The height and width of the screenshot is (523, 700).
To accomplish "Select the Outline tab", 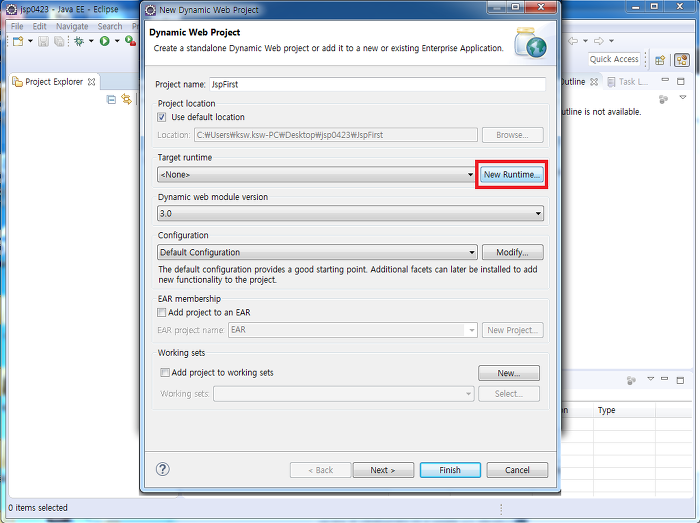I will [x=573, y=82].
